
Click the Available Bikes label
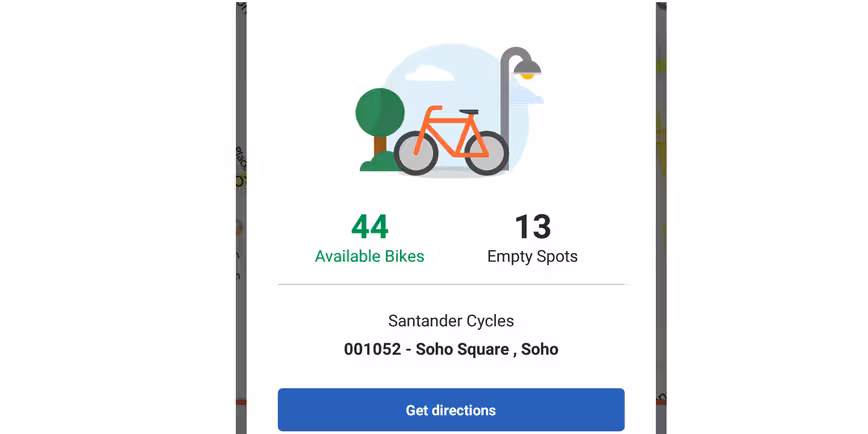click(x=370, y=256)
